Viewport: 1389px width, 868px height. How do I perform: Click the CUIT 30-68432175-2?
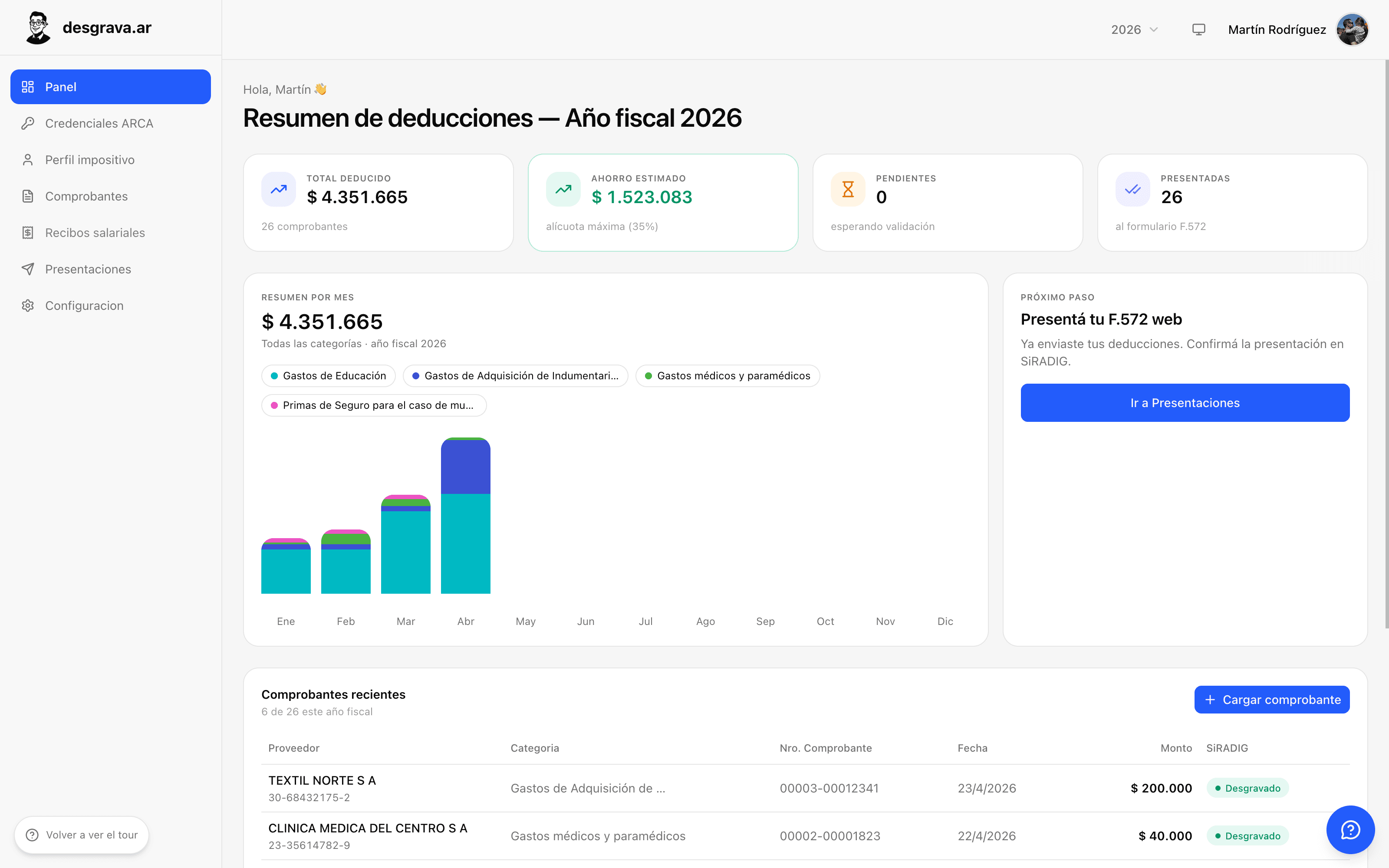(x=309, y=797)
